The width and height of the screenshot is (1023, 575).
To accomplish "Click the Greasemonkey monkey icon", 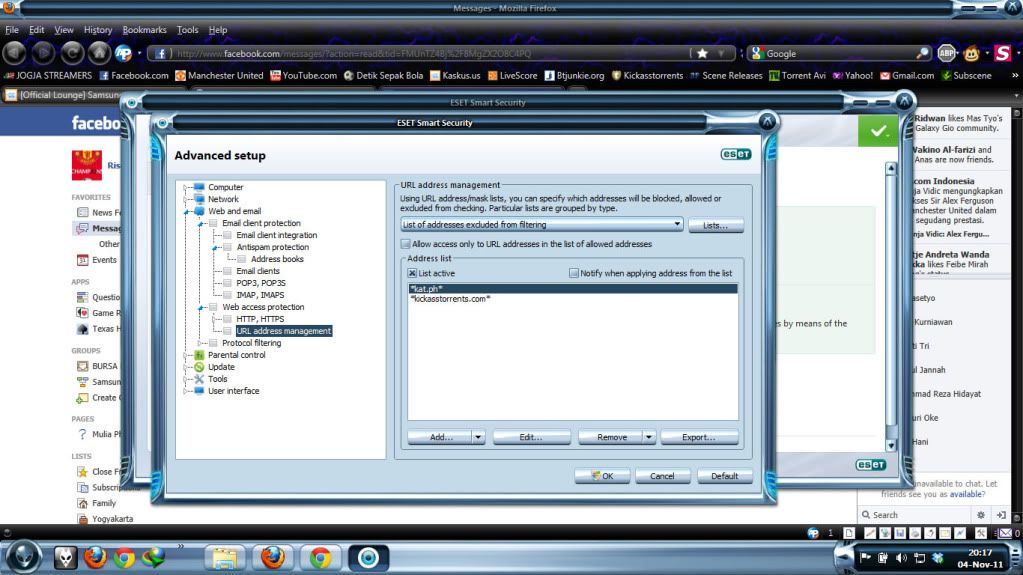I will (971, 54).
